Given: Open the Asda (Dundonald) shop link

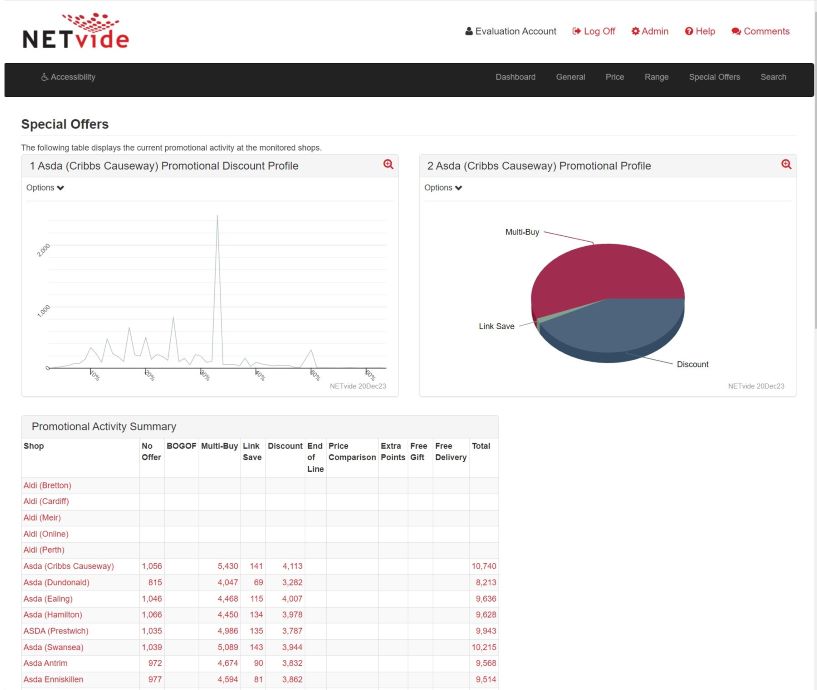Looking at the screenshot, I should 56,582.
